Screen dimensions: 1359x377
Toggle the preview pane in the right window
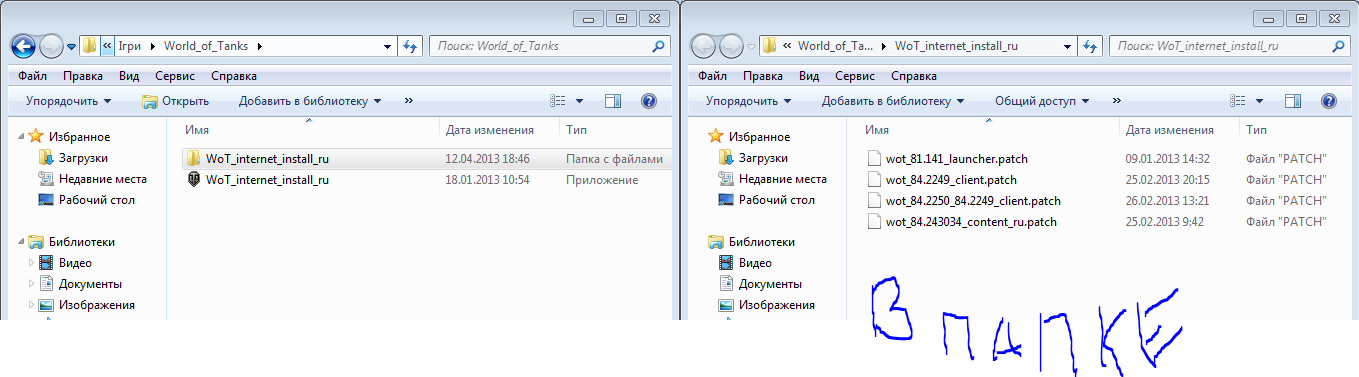[1294, 101]
